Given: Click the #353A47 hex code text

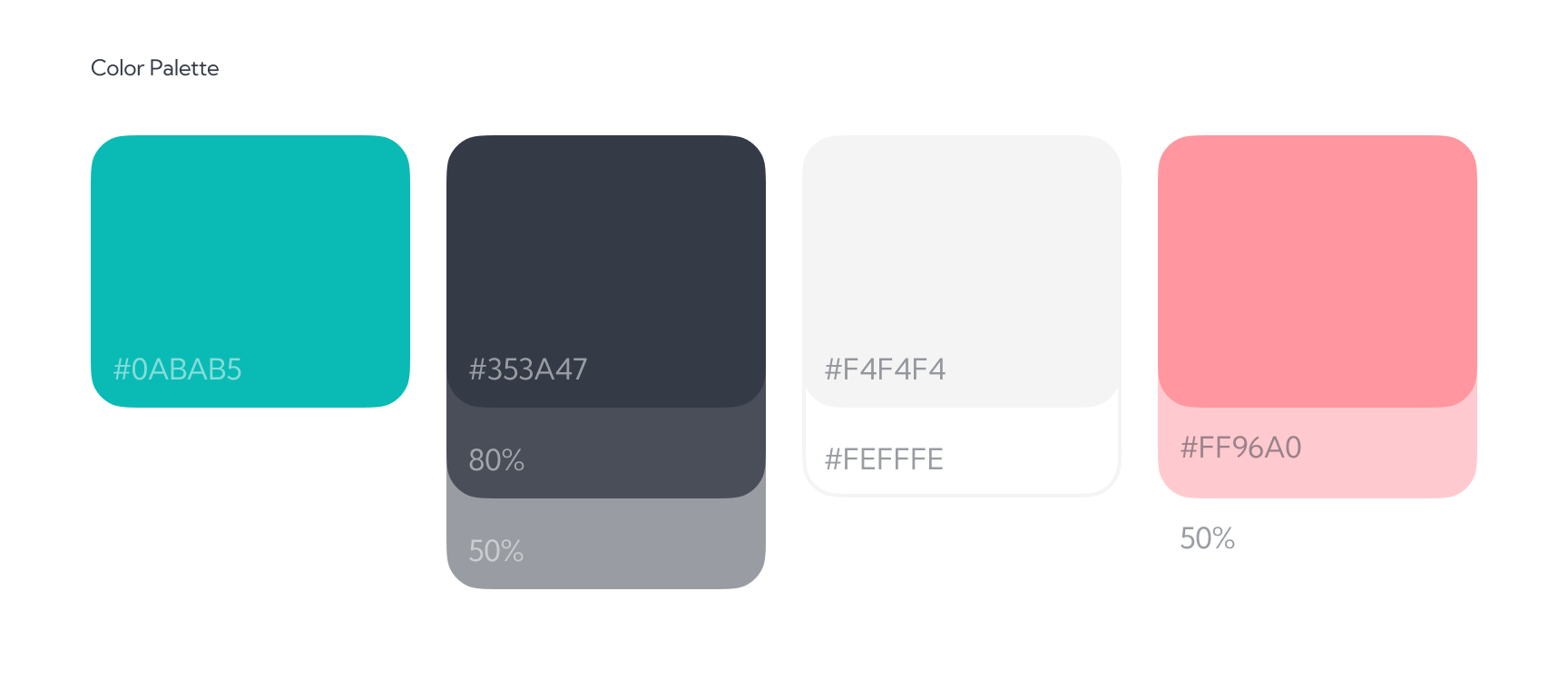Looking at the screenshot, I should click(528, 370).
